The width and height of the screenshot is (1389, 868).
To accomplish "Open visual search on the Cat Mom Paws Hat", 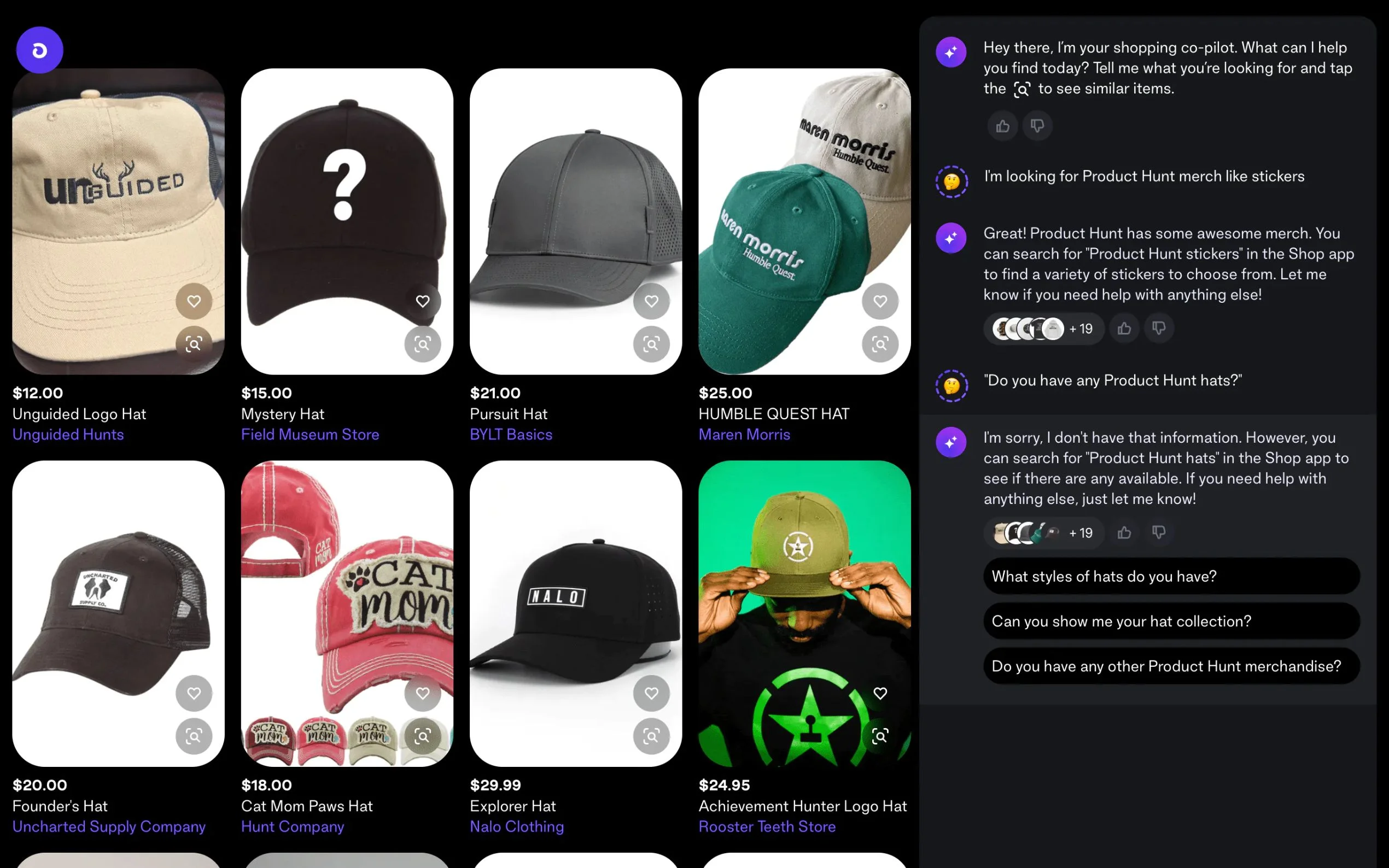I will (423, 735).
